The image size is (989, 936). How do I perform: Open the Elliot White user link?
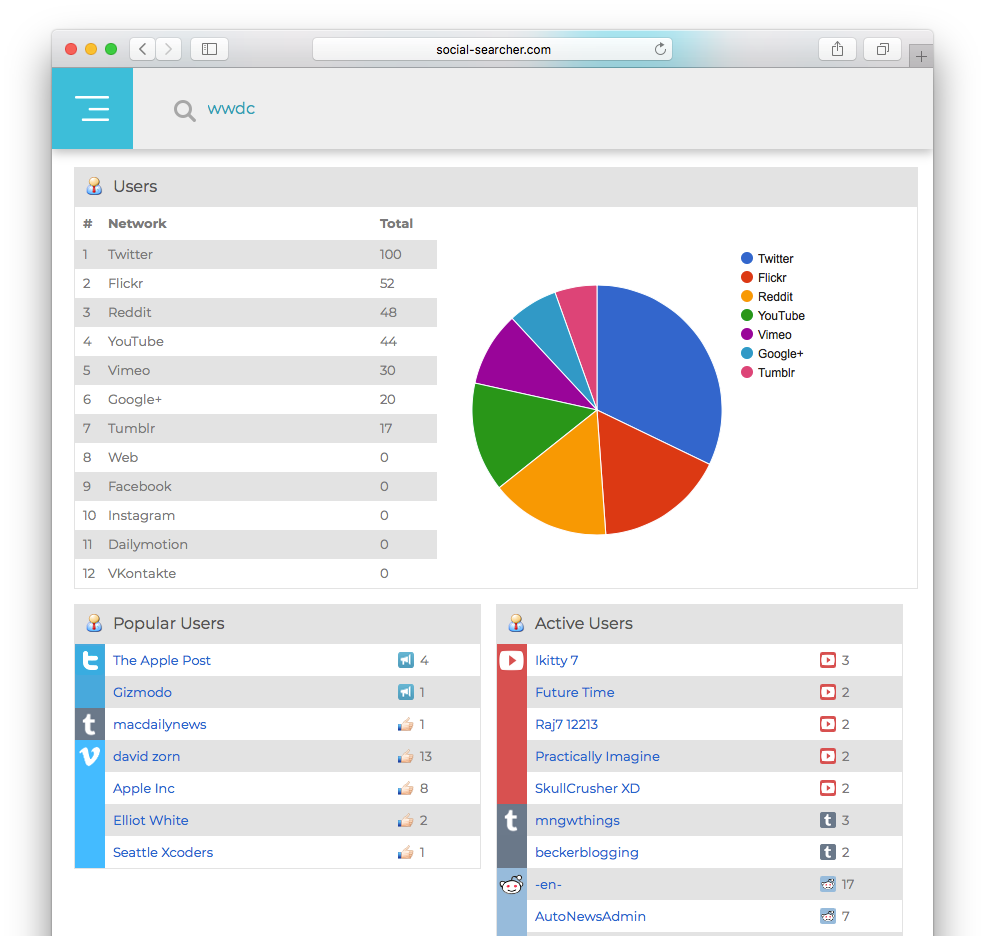click(151, 820)
